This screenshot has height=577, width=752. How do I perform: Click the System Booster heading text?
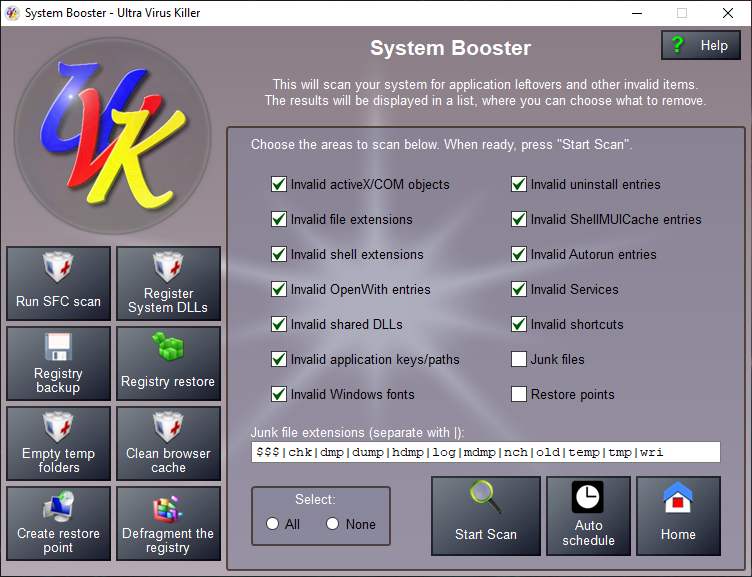[450, 48]
